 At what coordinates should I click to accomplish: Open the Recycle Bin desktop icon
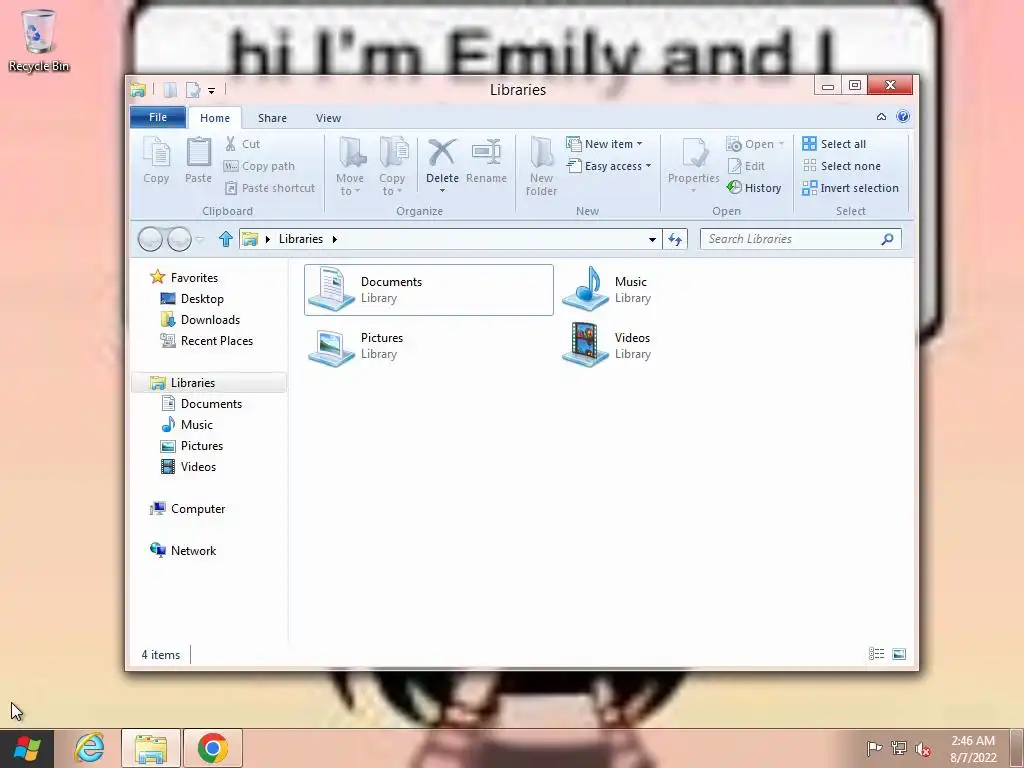(x=39, y=40)
